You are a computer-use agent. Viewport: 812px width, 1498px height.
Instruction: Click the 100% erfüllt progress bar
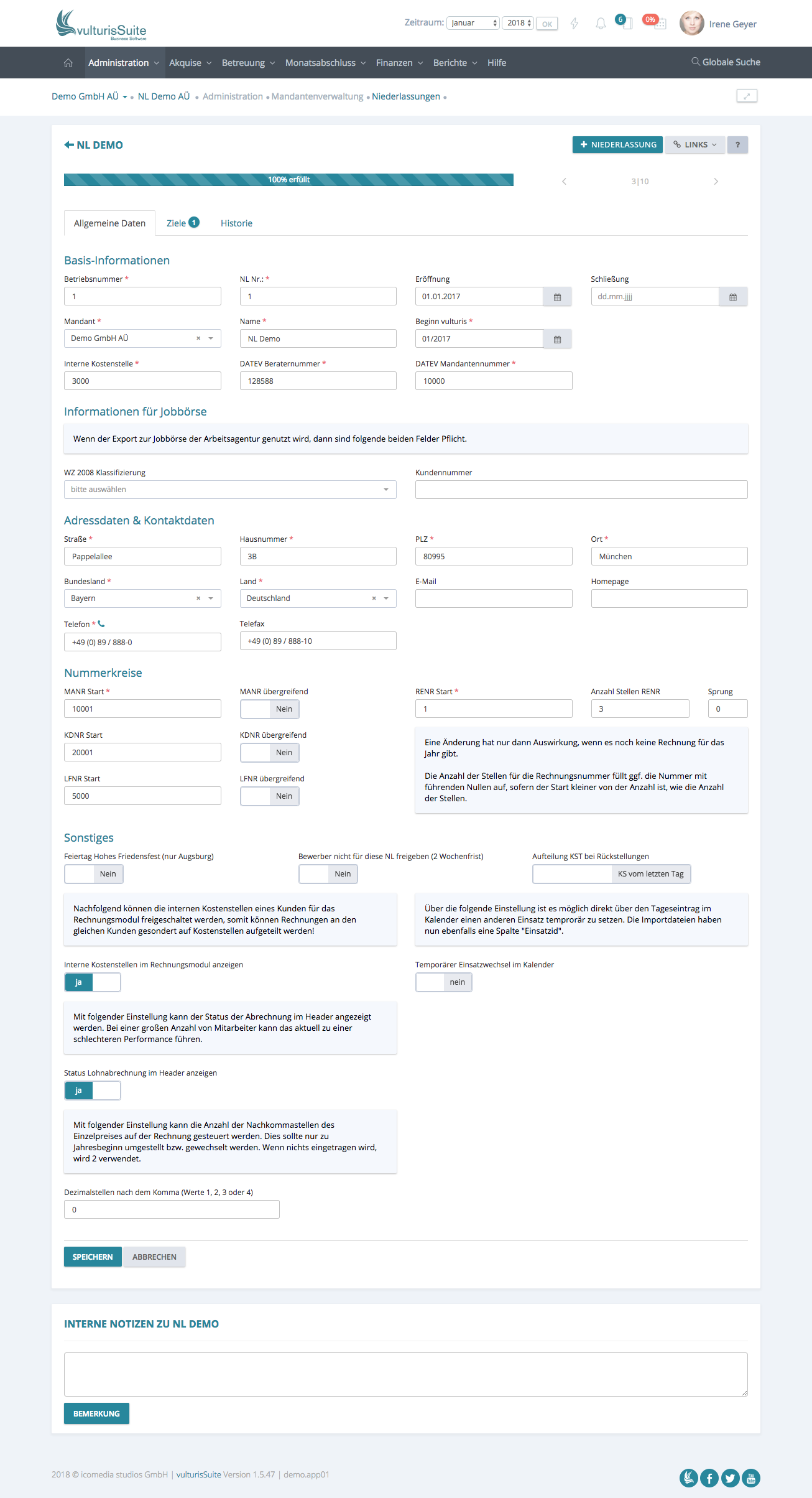(288, 180)
